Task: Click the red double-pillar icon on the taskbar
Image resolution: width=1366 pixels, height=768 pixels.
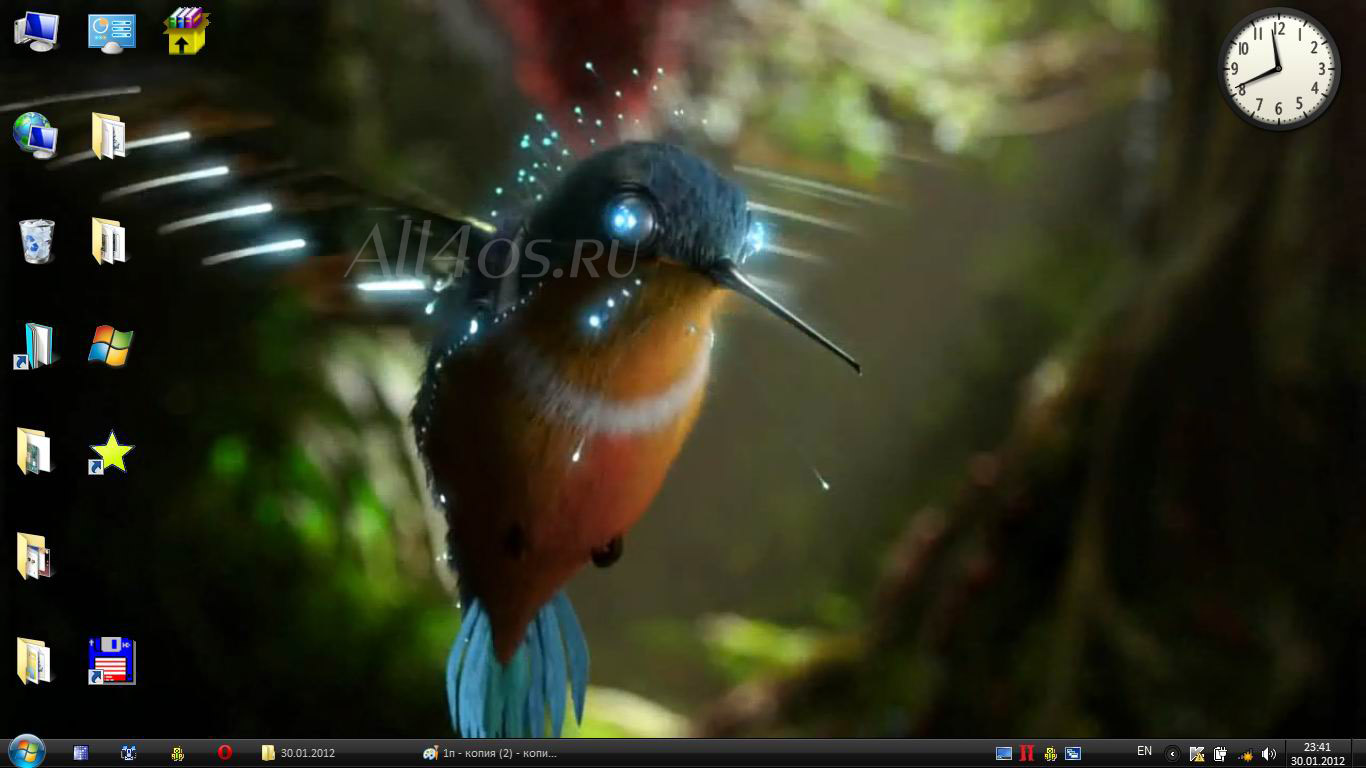Action: [1027, 753]
